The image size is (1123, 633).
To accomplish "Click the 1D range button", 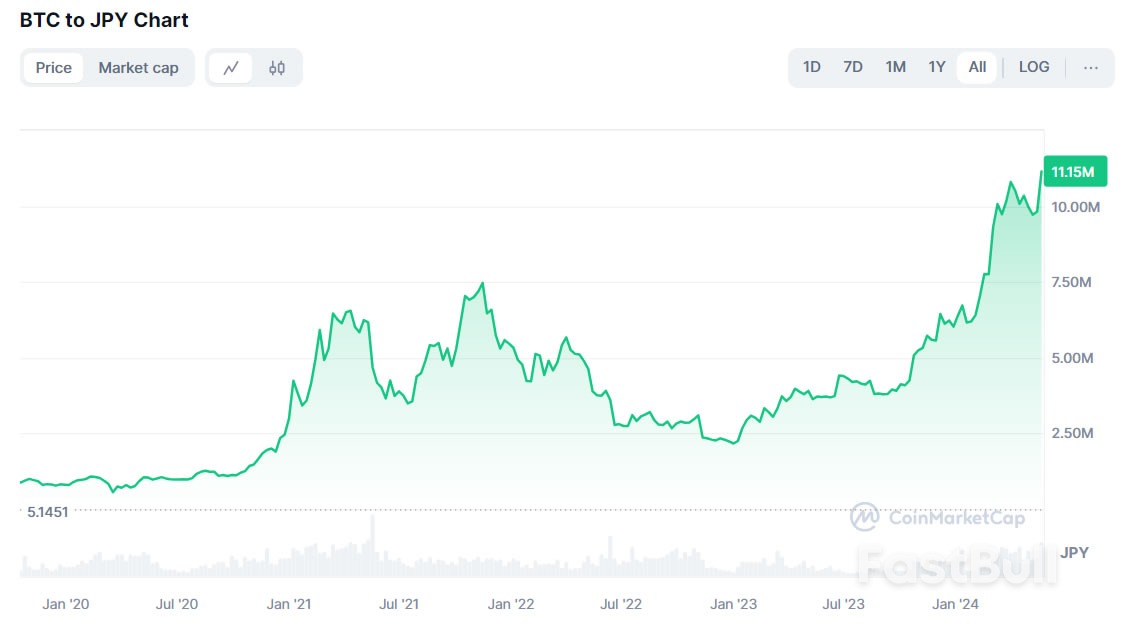I will (811, 66).
